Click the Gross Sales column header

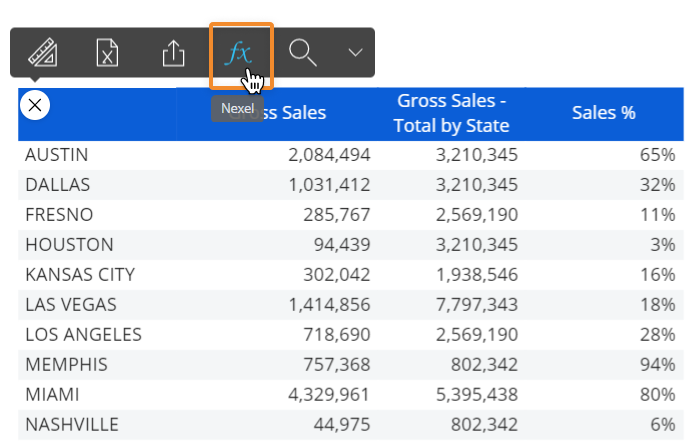click(x=292, y=113)
